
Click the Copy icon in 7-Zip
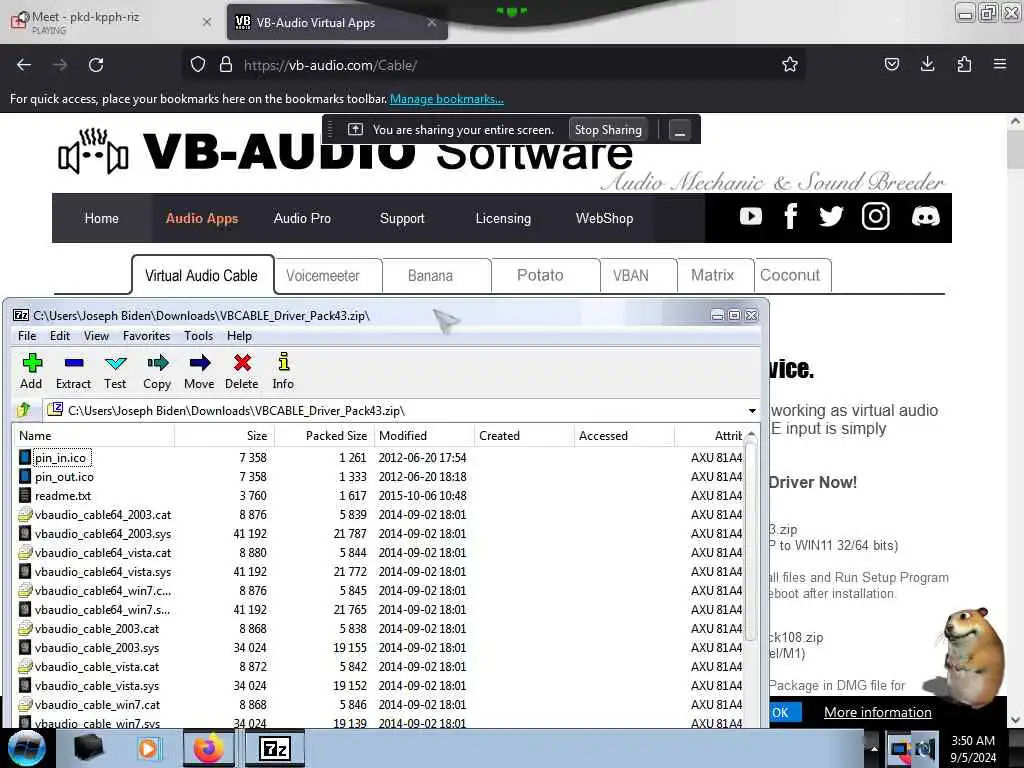157,371
